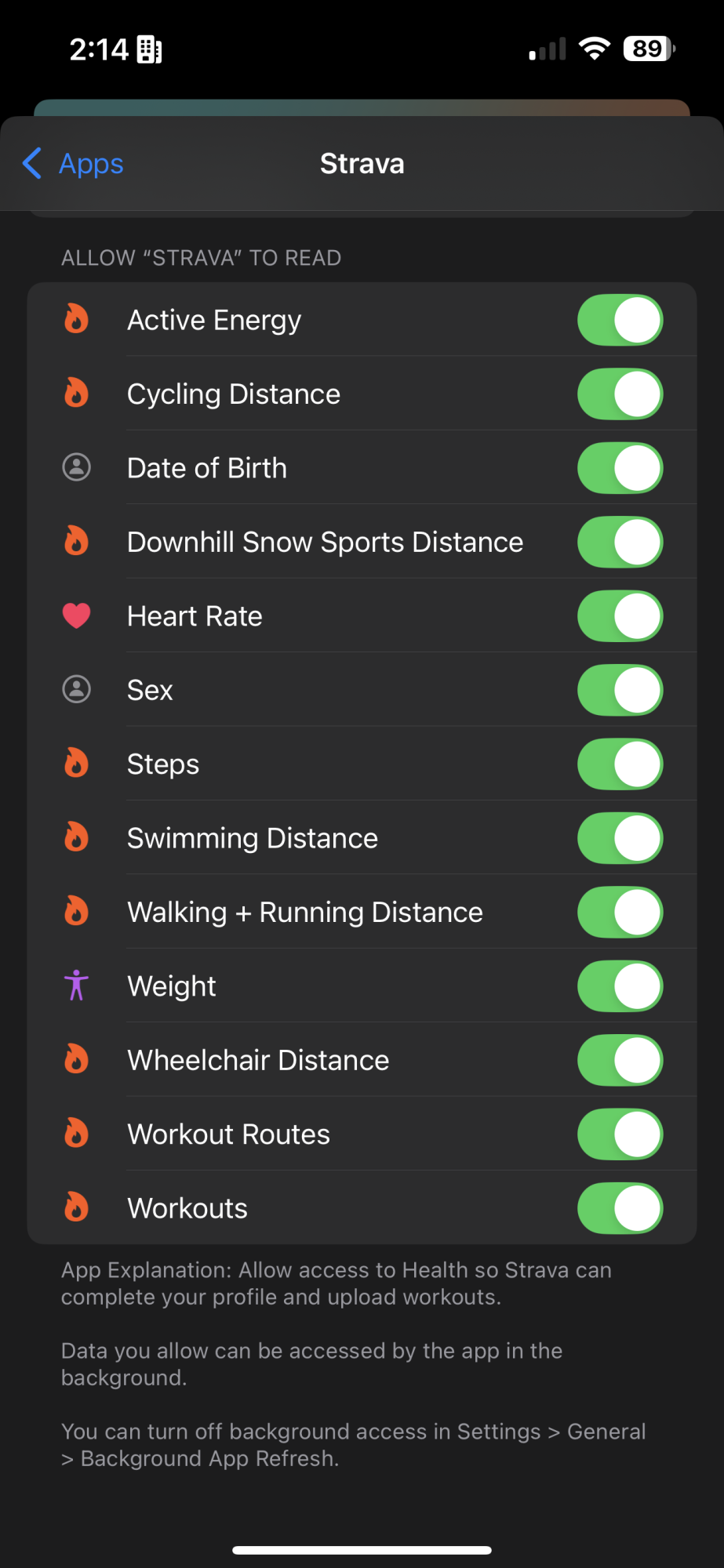Viewport: 724px width, 1568px height.
Task: Tap the home indicator bar at bottom
Action: (362, 1550)
